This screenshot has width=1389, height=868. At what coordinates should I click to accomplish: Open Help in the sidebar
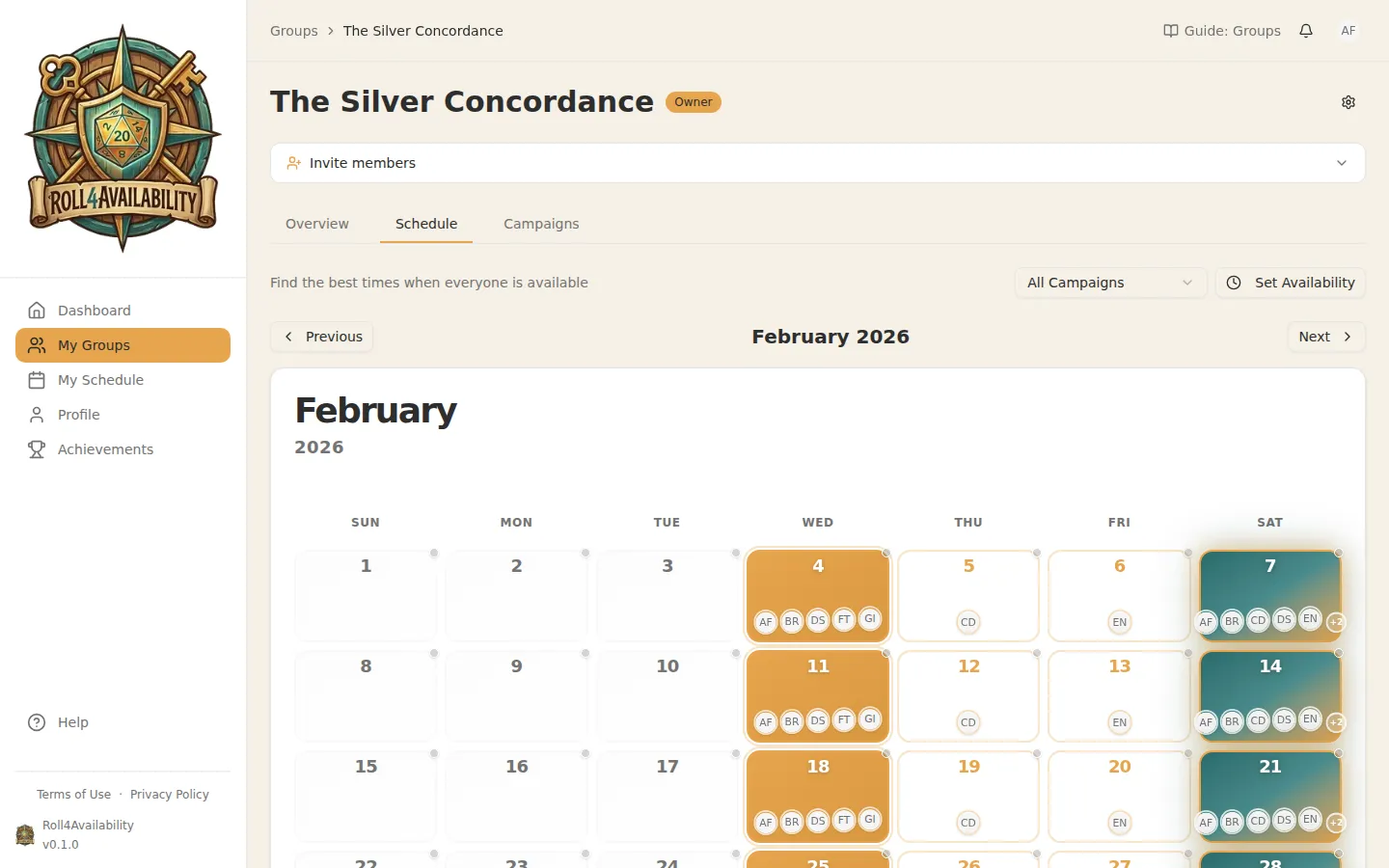click(x=72, y=722)
